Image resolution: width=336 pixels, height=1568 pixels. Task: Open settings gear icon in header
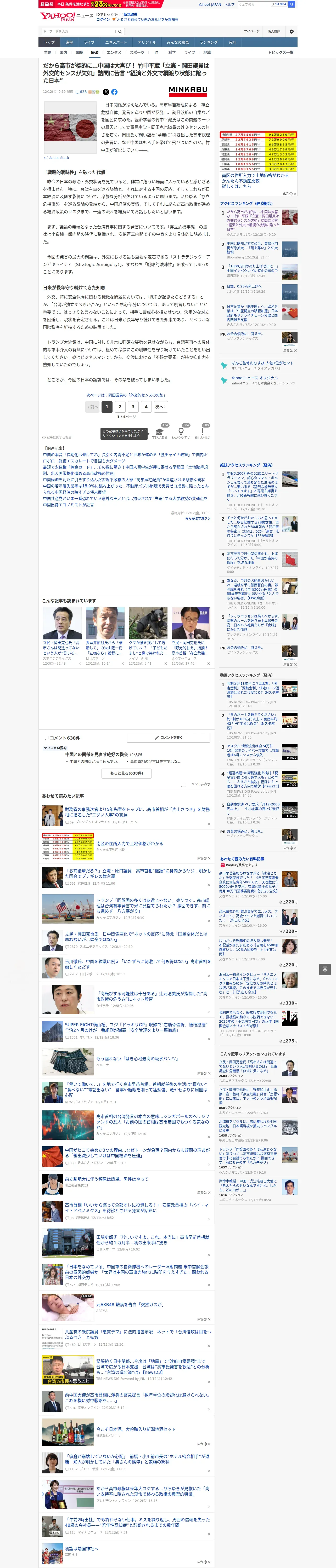point(291,32)
